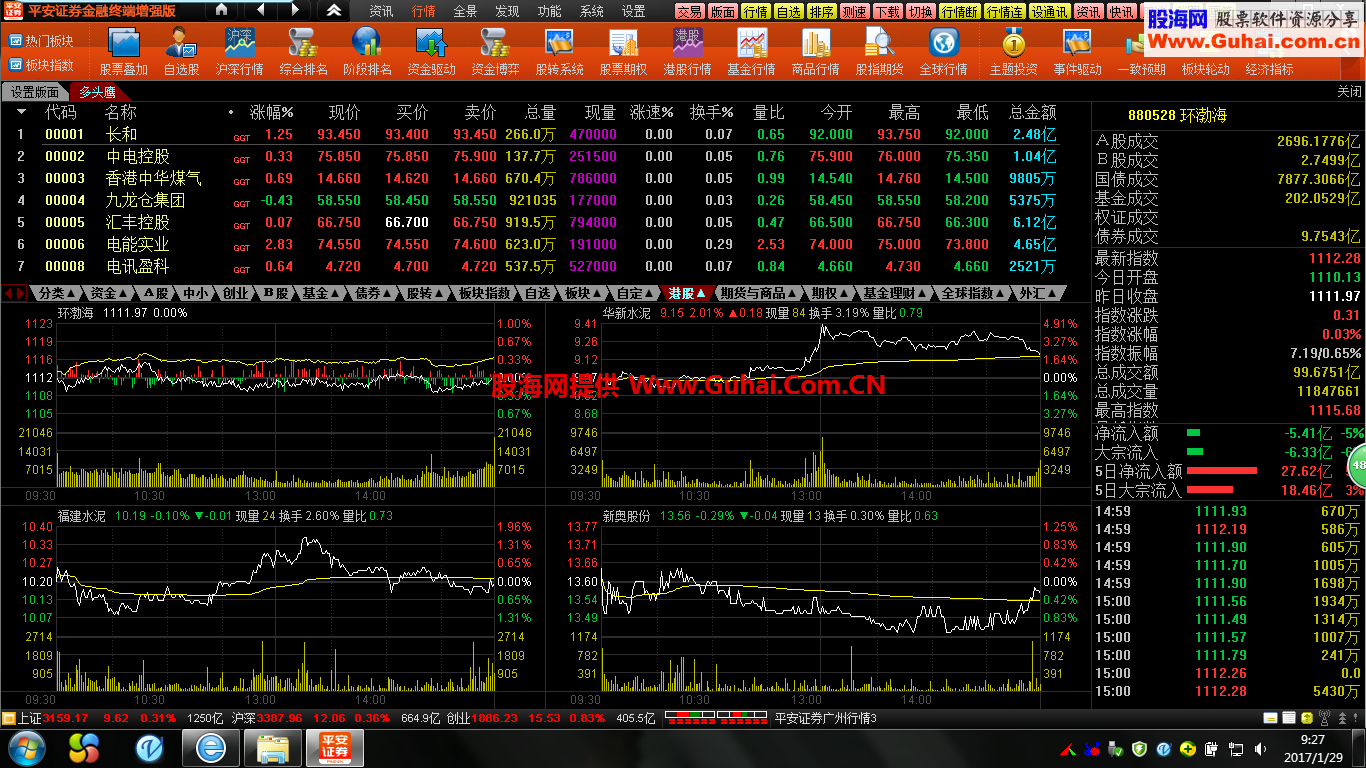Click 福建水泥 chart title

[x=82, y=516]
